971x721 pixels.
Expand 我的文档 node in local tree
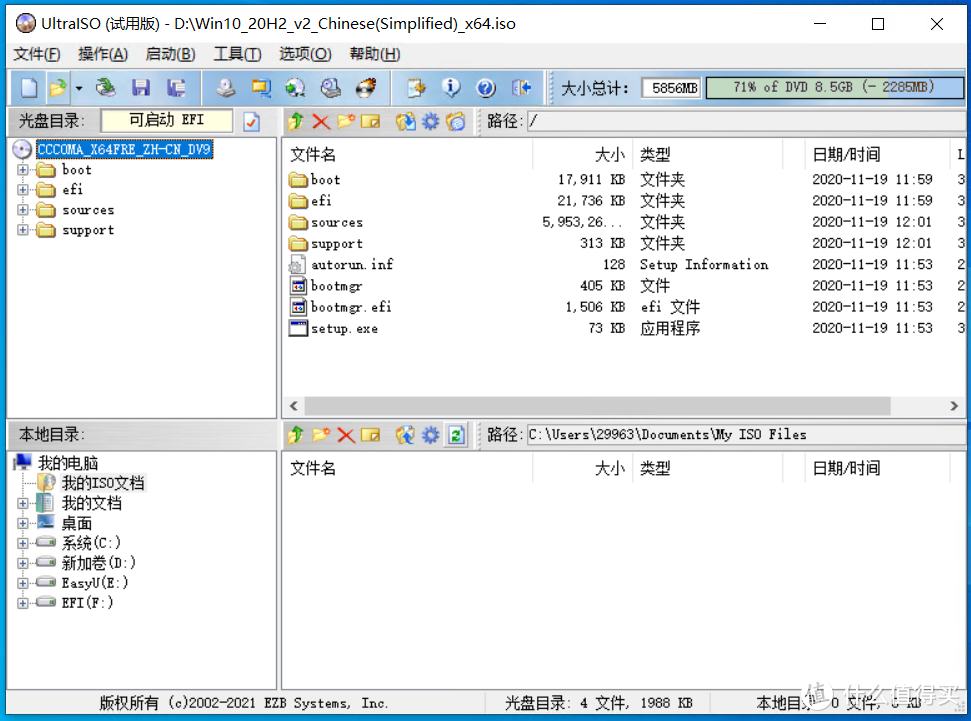(23, 504)
